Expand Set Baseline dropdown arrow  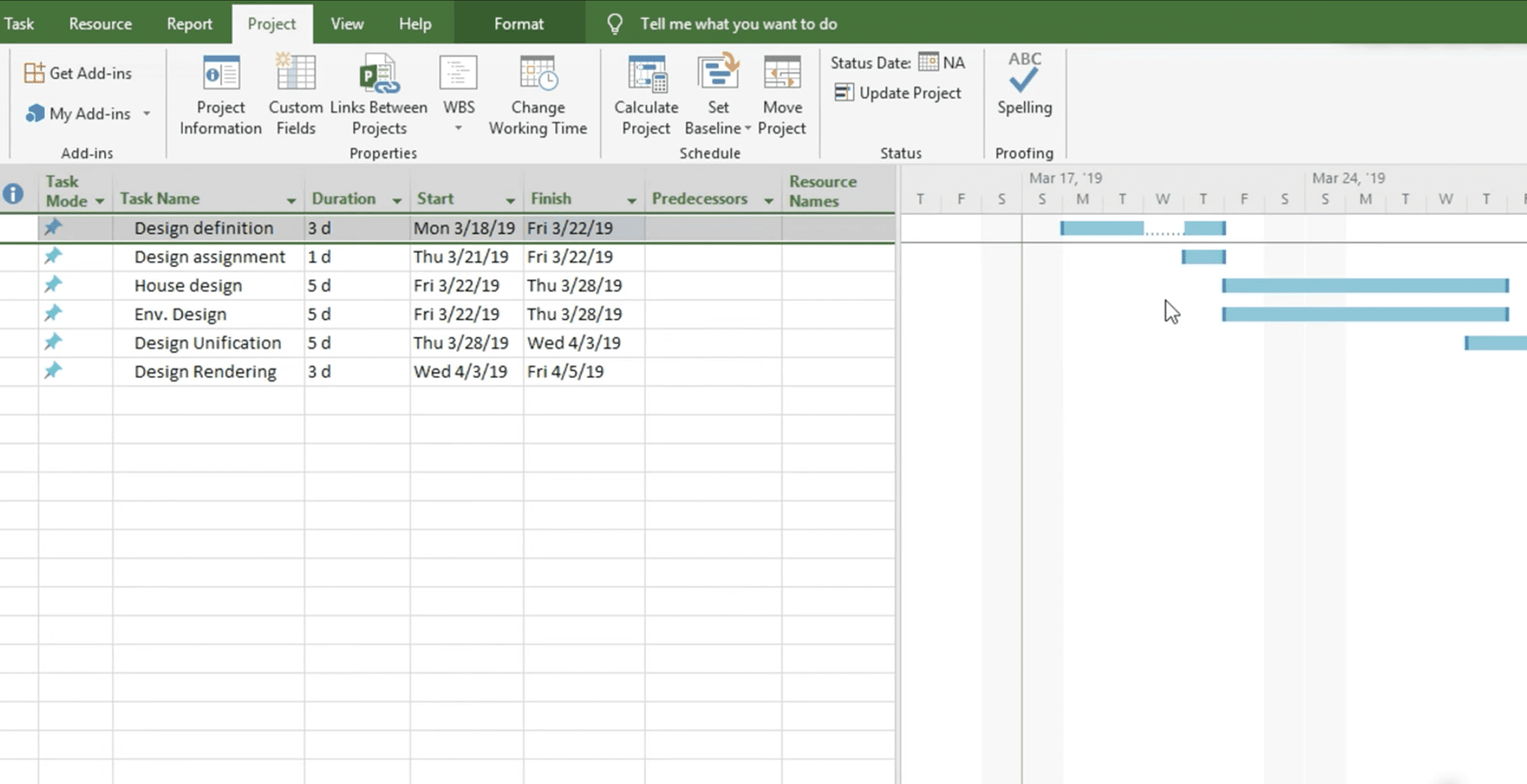[x=747, y=128]
